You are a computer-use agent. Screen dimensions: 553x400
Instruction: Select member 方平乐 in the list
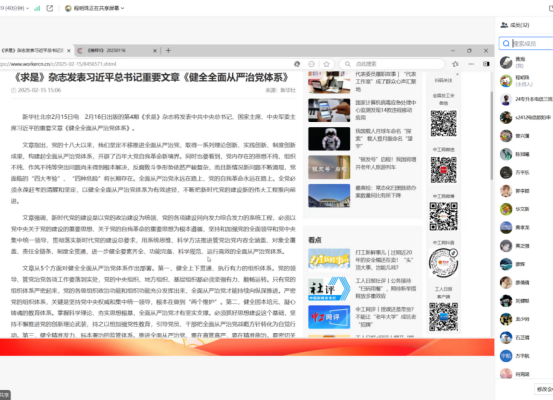525,172
